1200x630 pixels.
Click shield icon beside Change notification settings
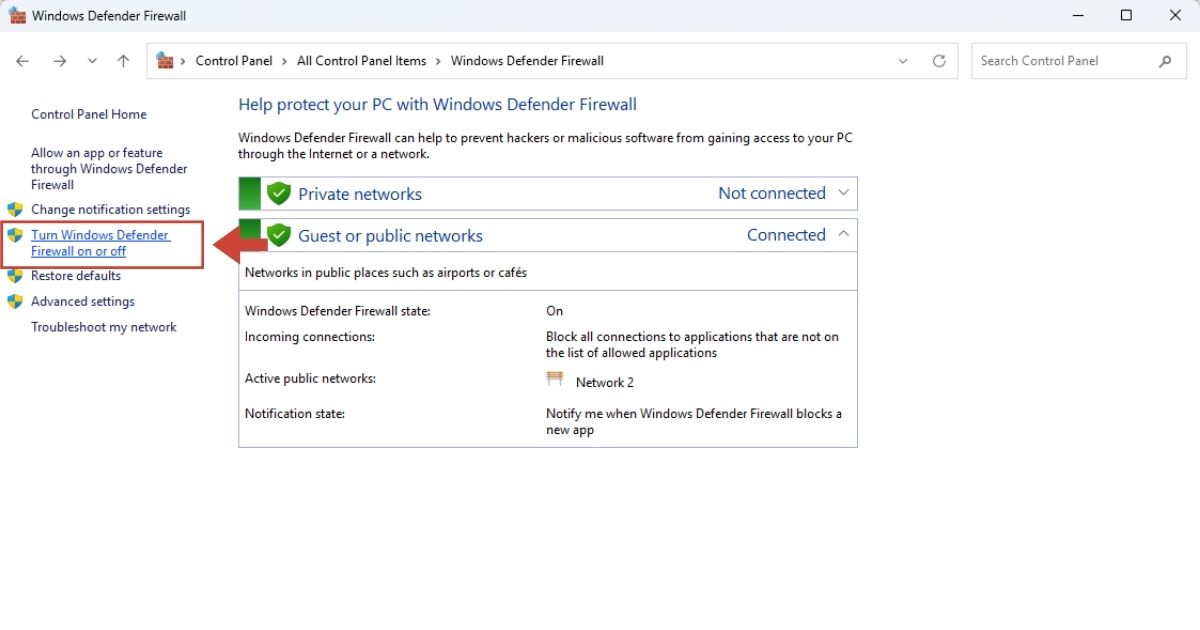click(15, 209)
